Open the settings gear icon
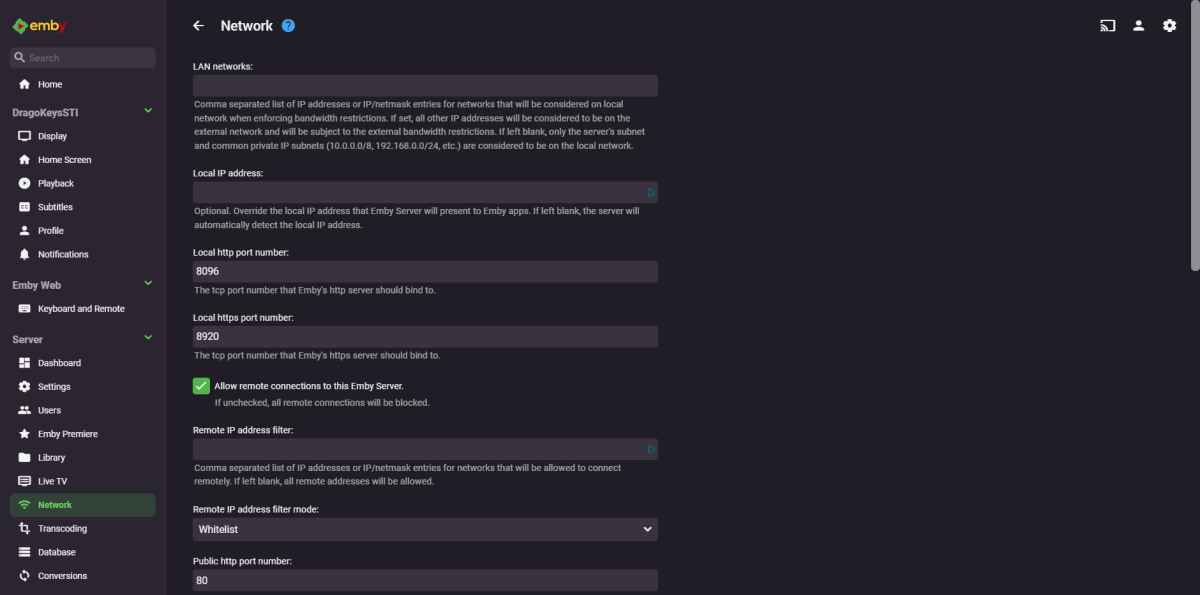Viewport: 1200px width, 595px height. [x=1169, y=26]
